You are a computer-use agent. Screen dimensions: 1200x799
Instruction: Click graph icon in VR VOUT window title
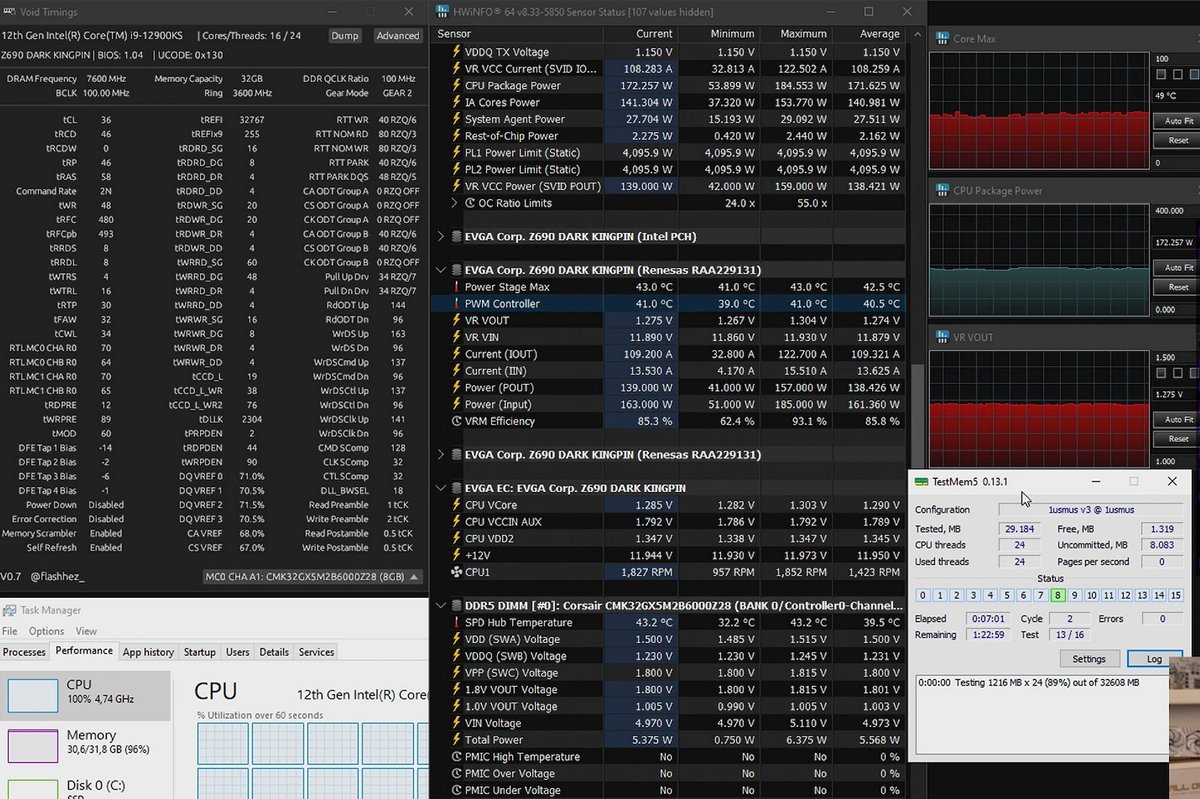[942, 337]
